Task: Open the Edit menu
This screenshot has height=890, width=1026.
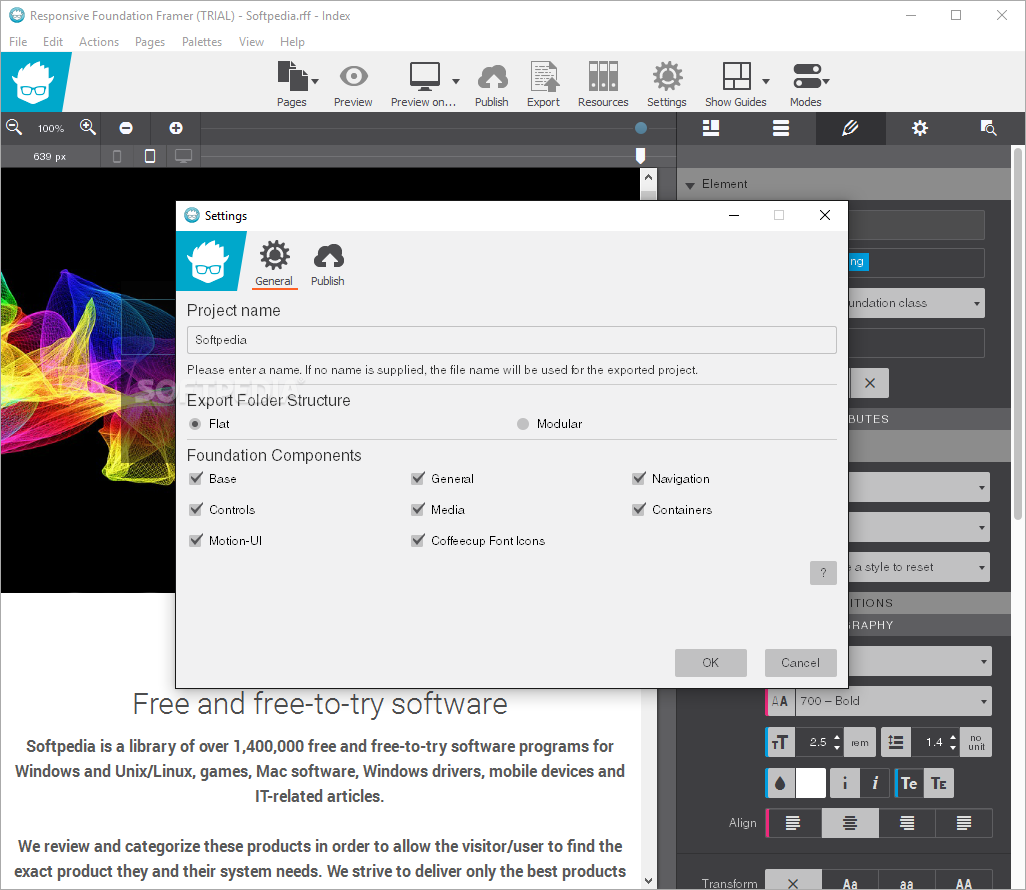Action: [x=53, y=42]
